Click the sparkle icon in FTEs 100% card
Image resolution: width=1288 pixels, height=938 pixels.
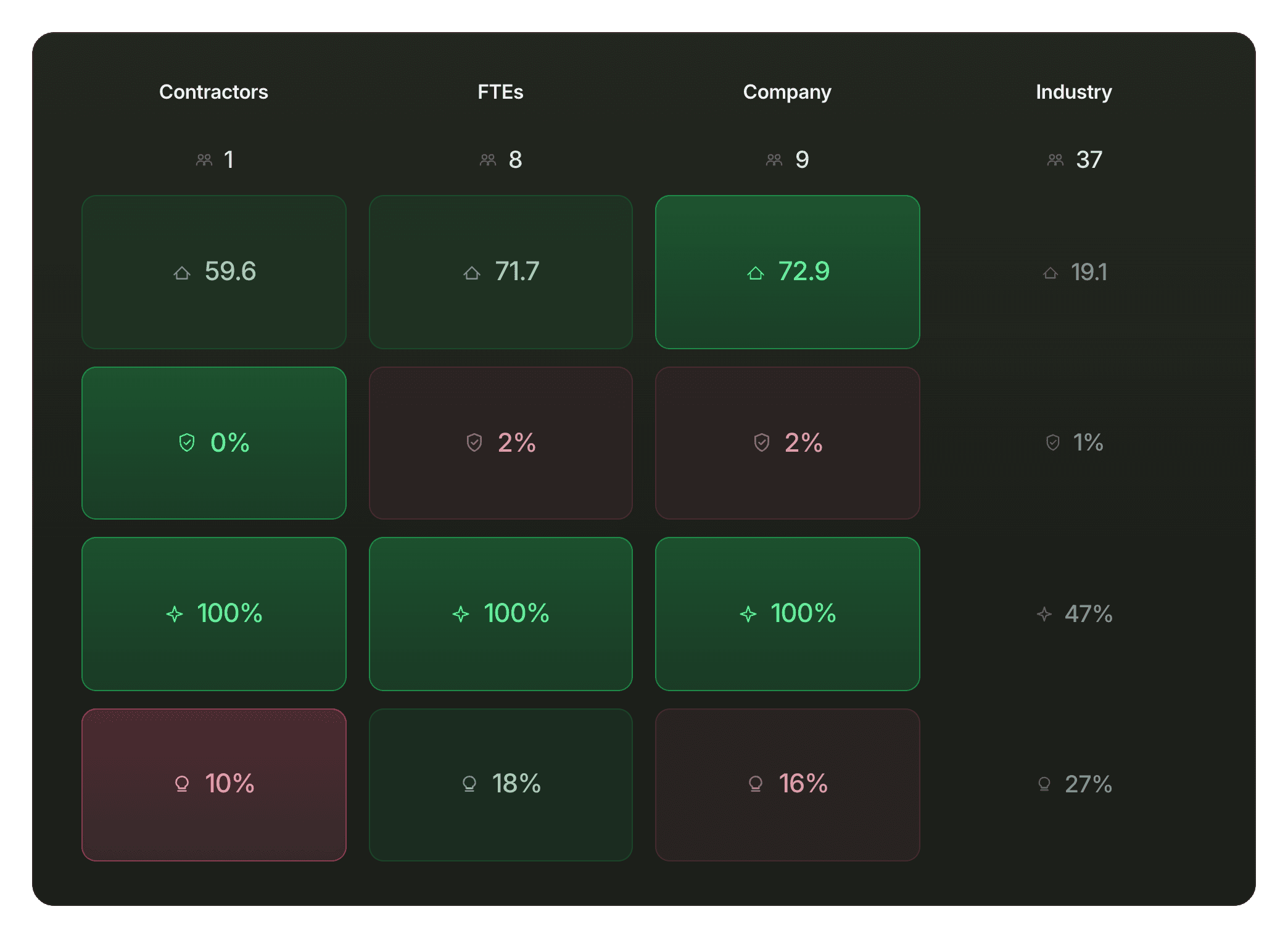461,614
